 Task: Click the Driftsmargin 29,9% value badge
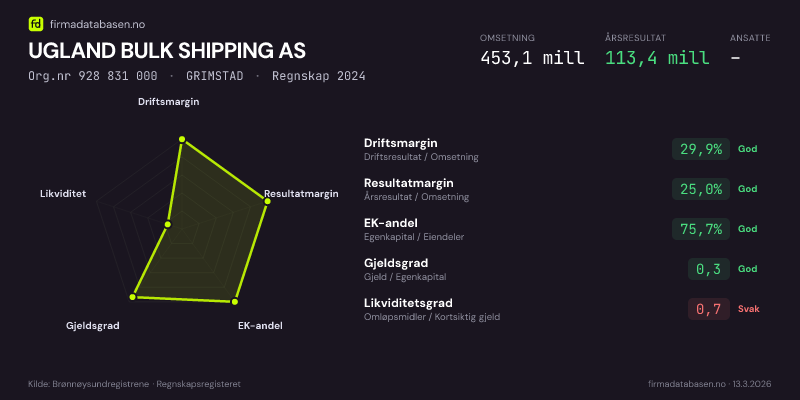(x=701, y=149)
